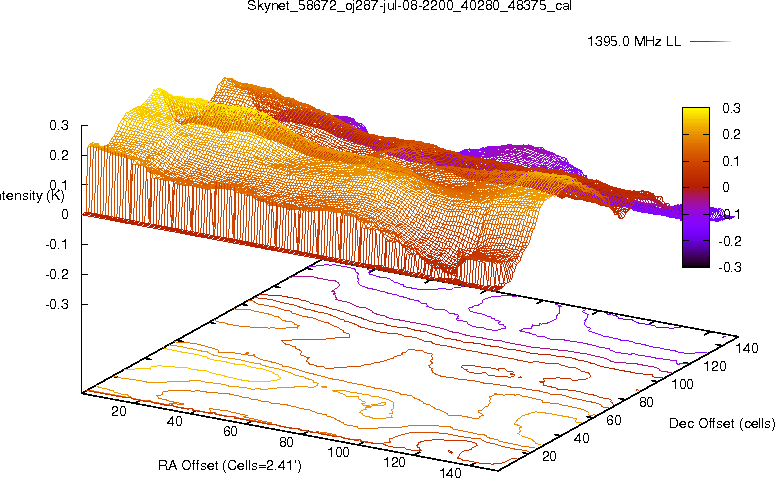Click the vertical intensity color bar

pyautogui.click(x=695, y=187)
